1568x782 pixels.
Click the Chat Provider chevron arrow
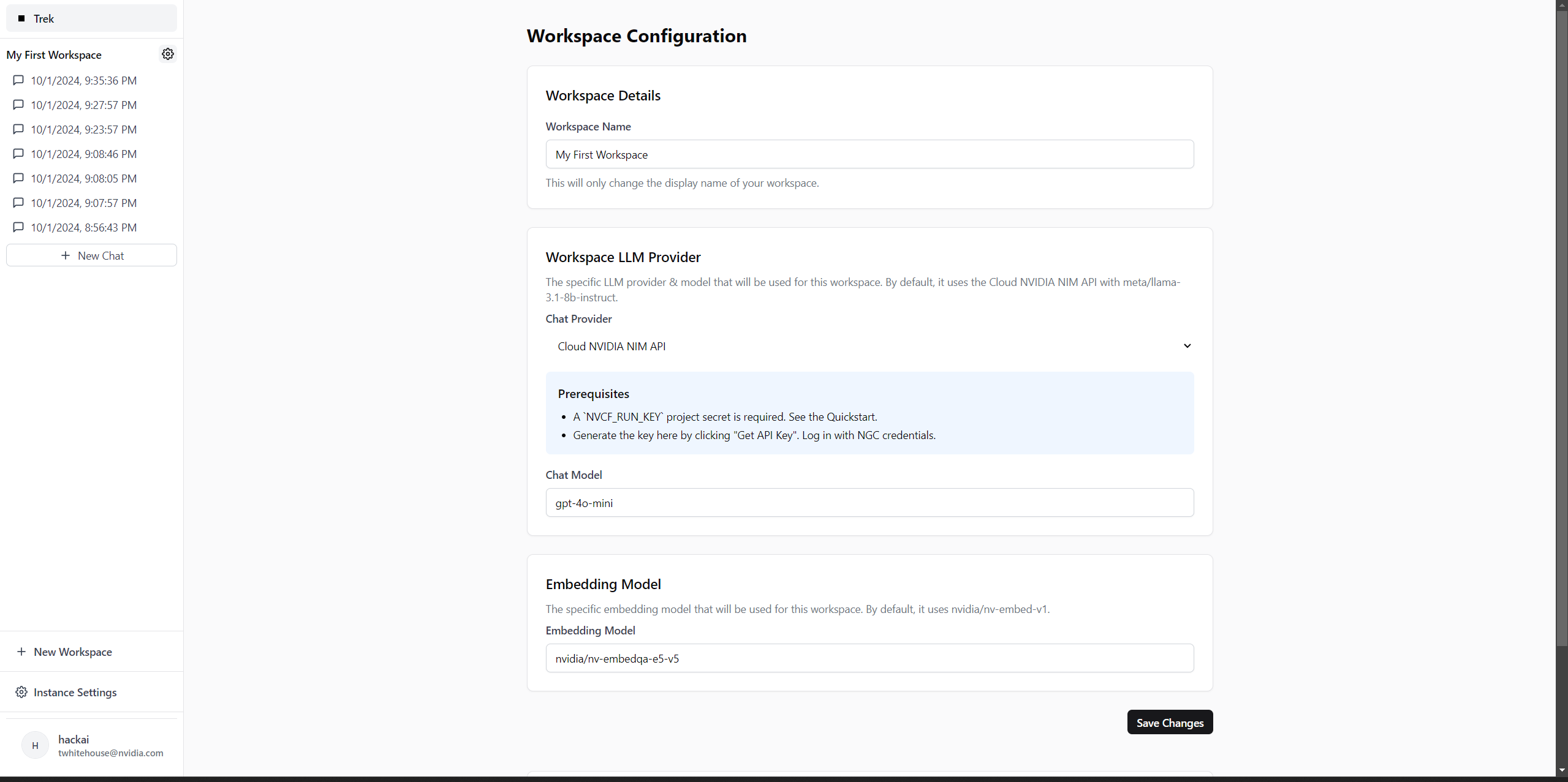[x=1187, y=346]
